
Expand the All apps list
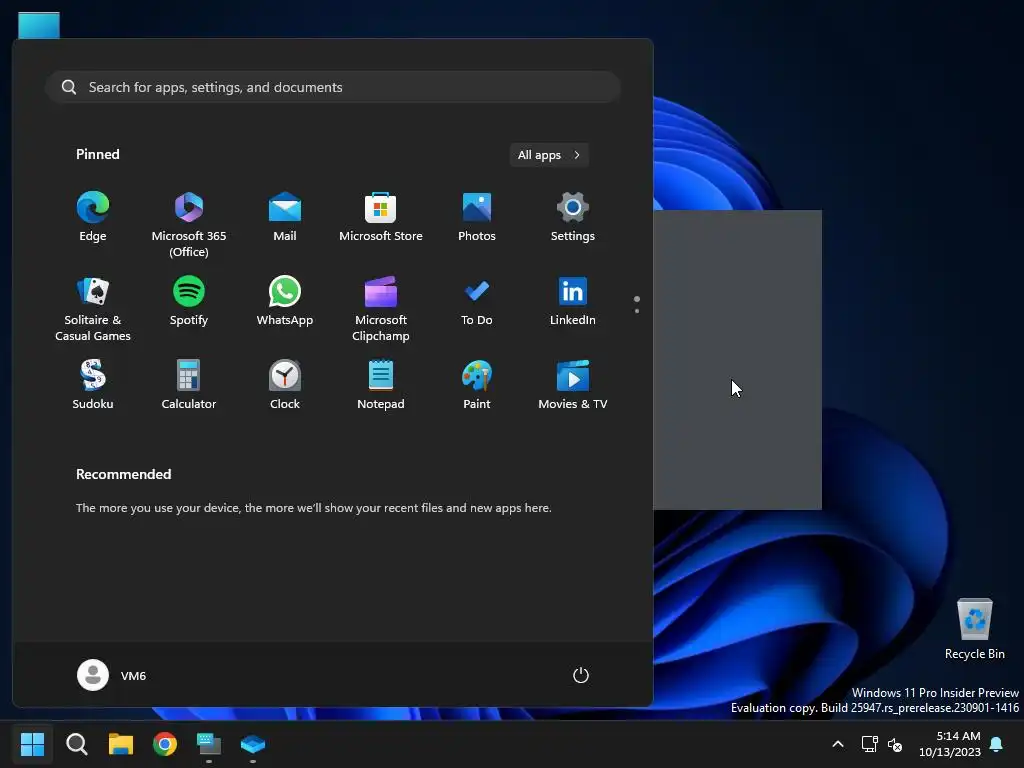click(549, 155)
